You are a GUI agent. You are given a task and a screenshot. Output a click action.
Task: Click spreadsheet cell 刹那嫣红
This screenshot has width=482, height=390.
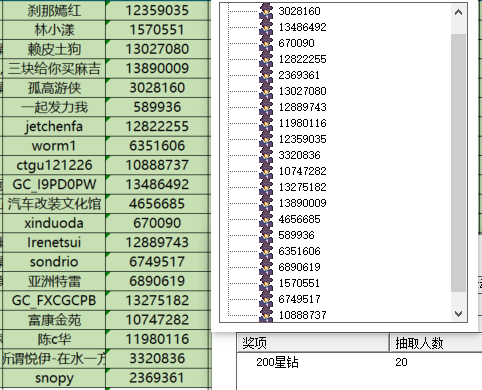click(x=54, y=10)
